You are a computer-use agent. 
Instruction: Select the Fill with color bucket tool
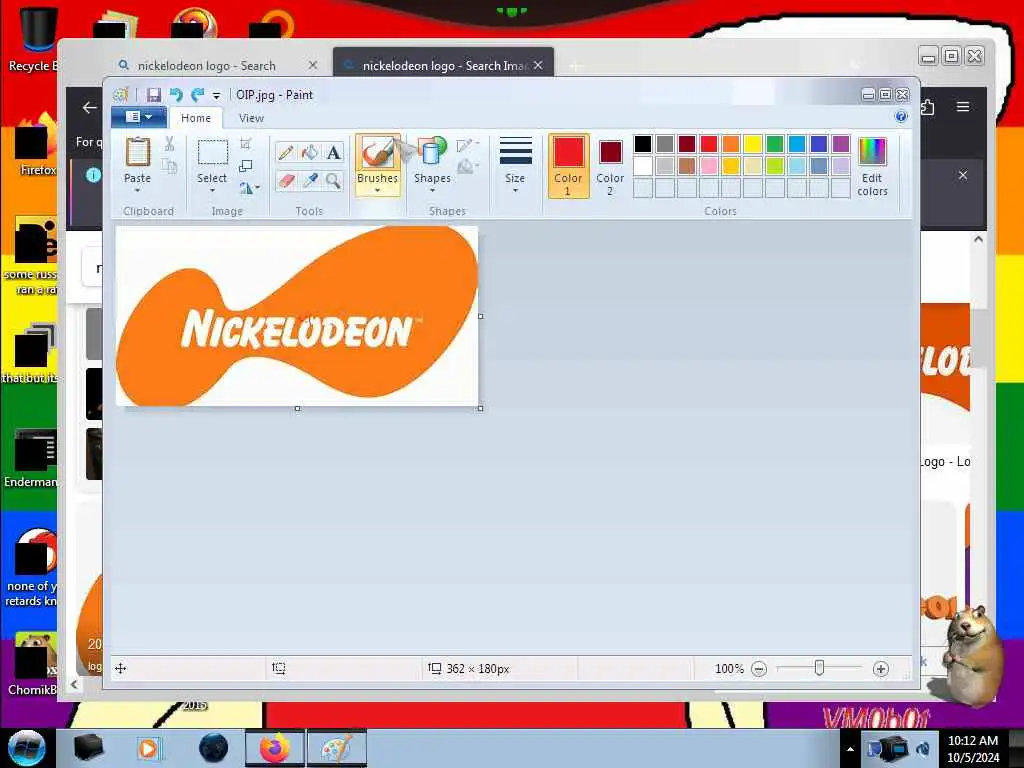pos(310,153)
